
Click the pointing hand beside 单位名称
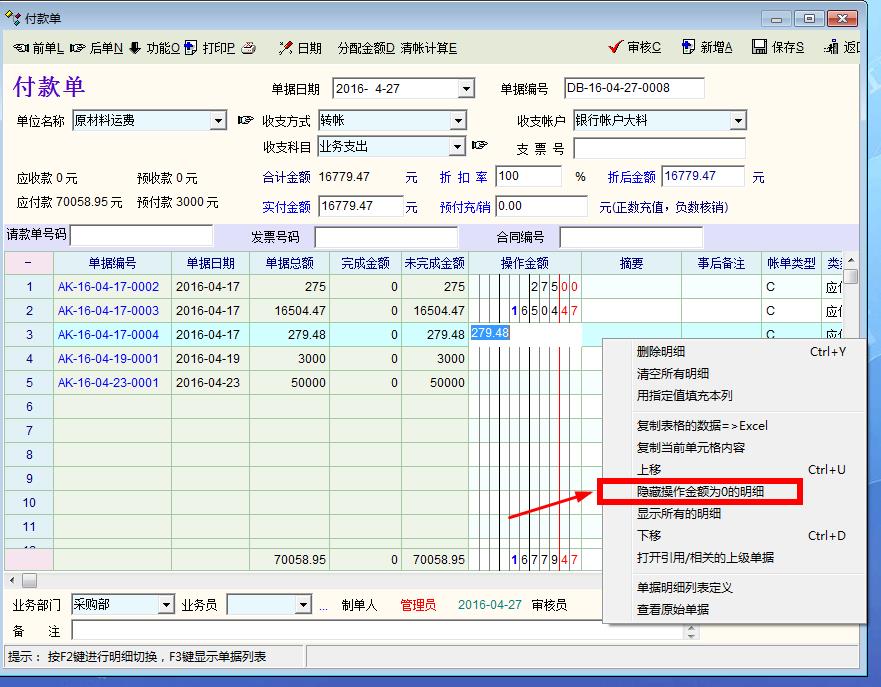[246, 121]
